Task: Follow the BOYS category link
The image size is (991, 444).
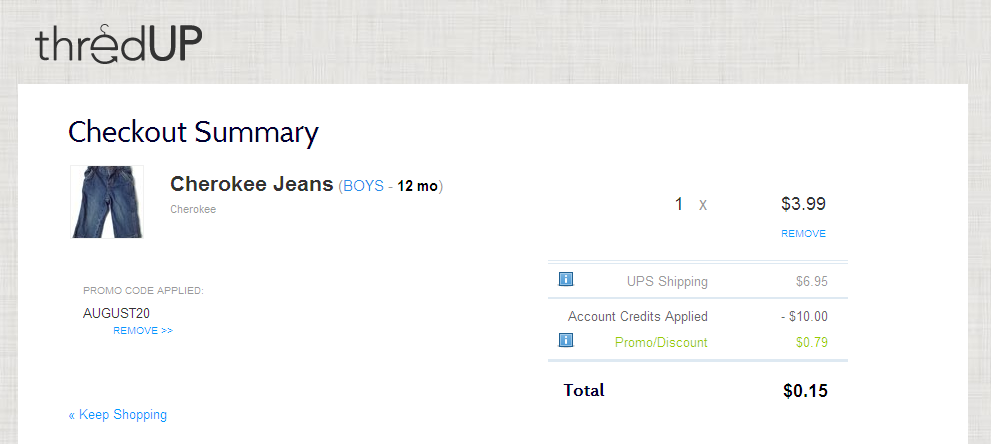Action: coord(363,186)
